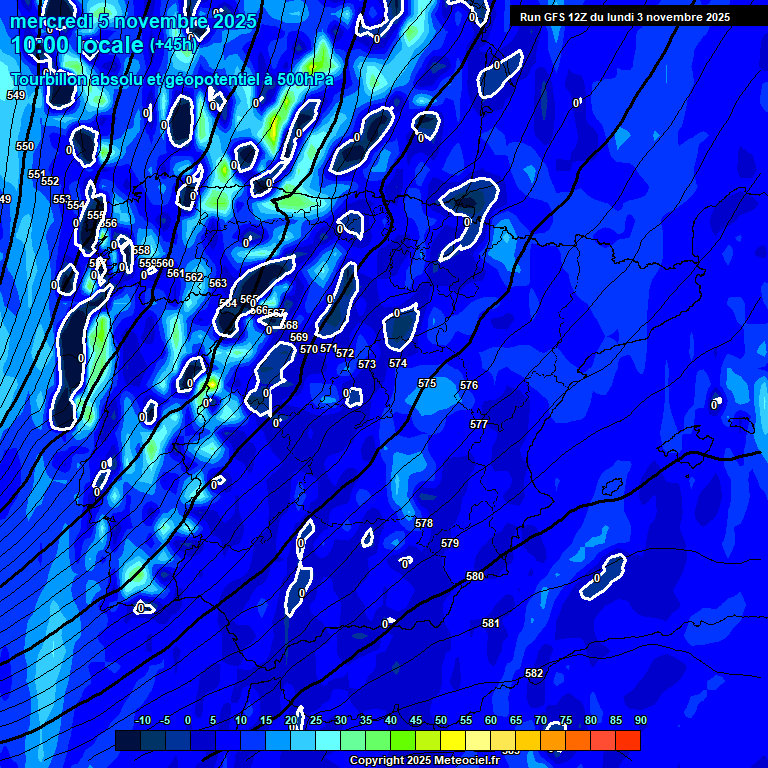Click the legend value label 90
Screen dimensions: 768x768
(640, 721)
